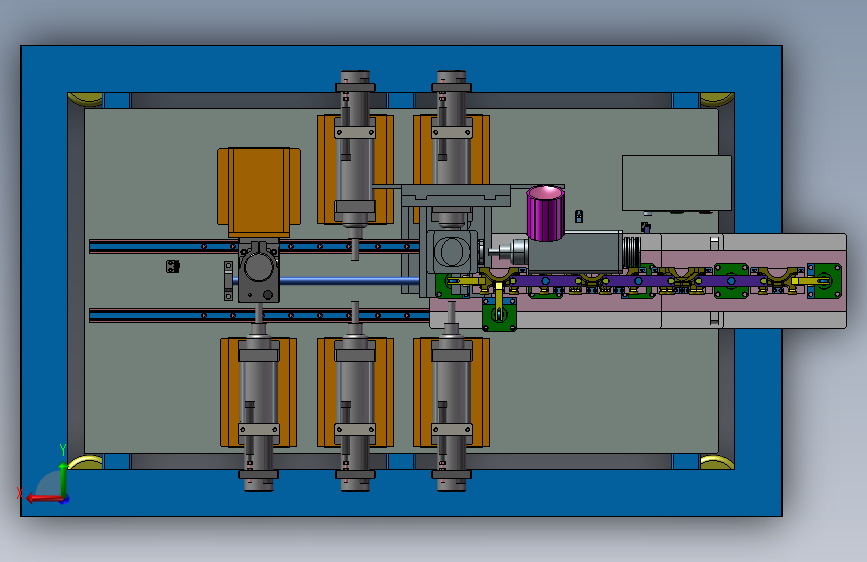Select the magenta cylindrical cup part
Screen dimensions: 867x562
point(545,214)
